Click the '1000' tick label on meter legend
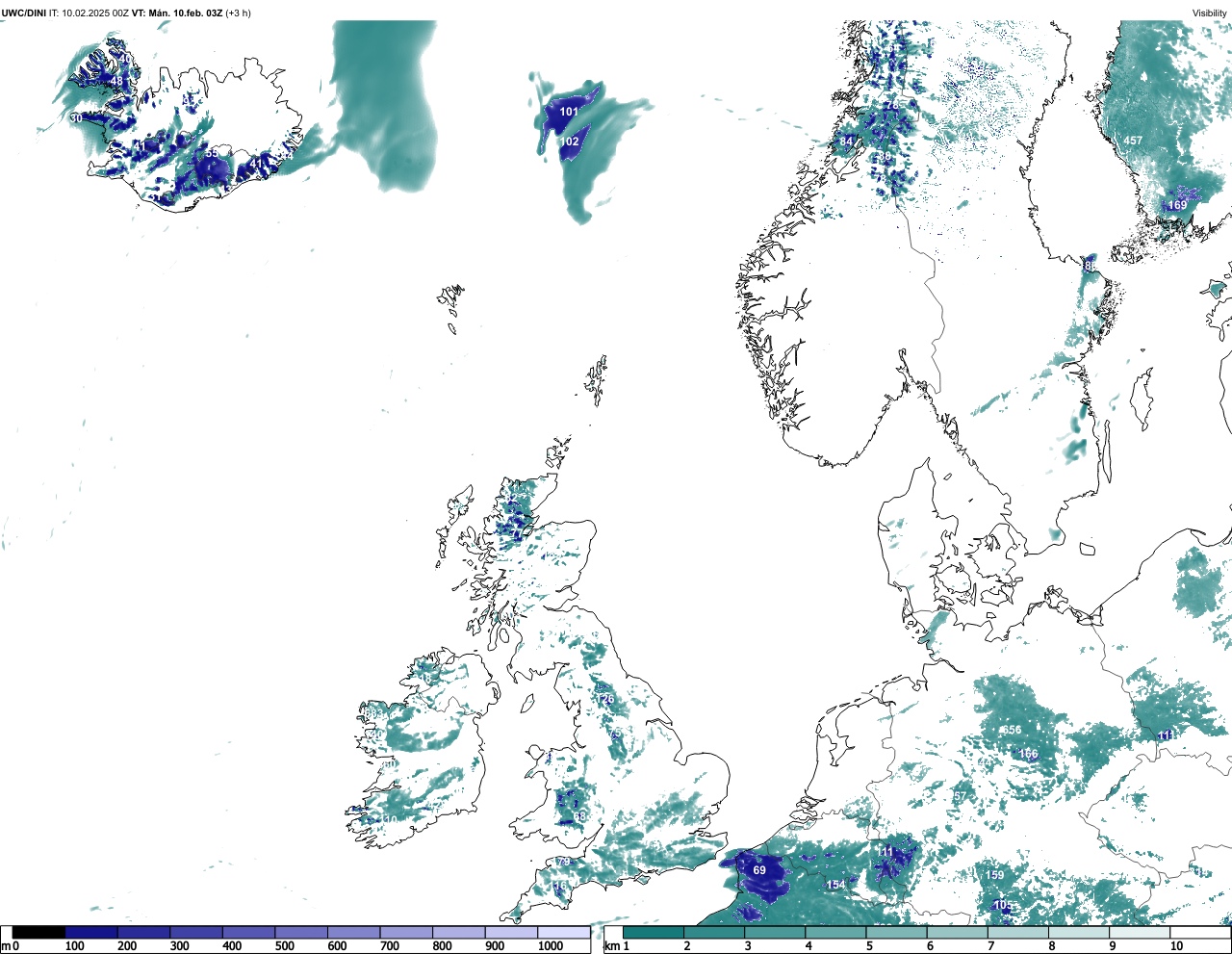Screen dimensions: 1232x954 pyautogui.click(x=550, y=946)
